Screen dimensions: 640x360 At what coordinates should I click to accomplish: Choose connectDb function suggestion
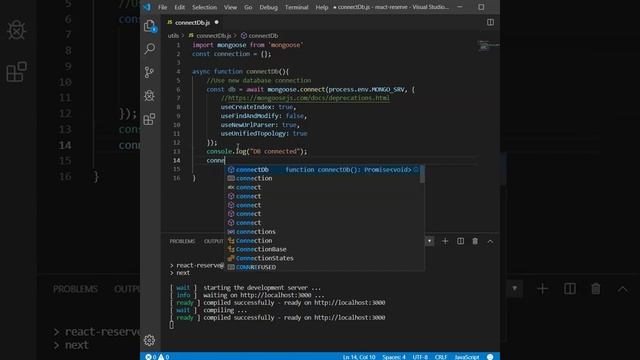coord(322,169)
